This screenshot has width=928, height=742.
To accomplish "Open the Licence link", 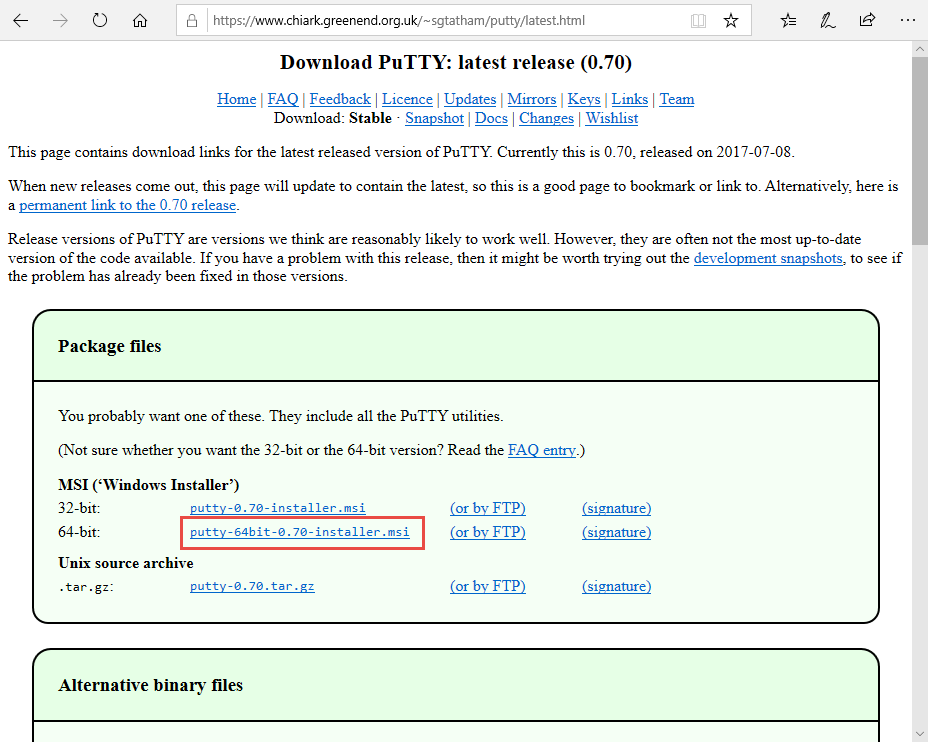I will 407,99.
